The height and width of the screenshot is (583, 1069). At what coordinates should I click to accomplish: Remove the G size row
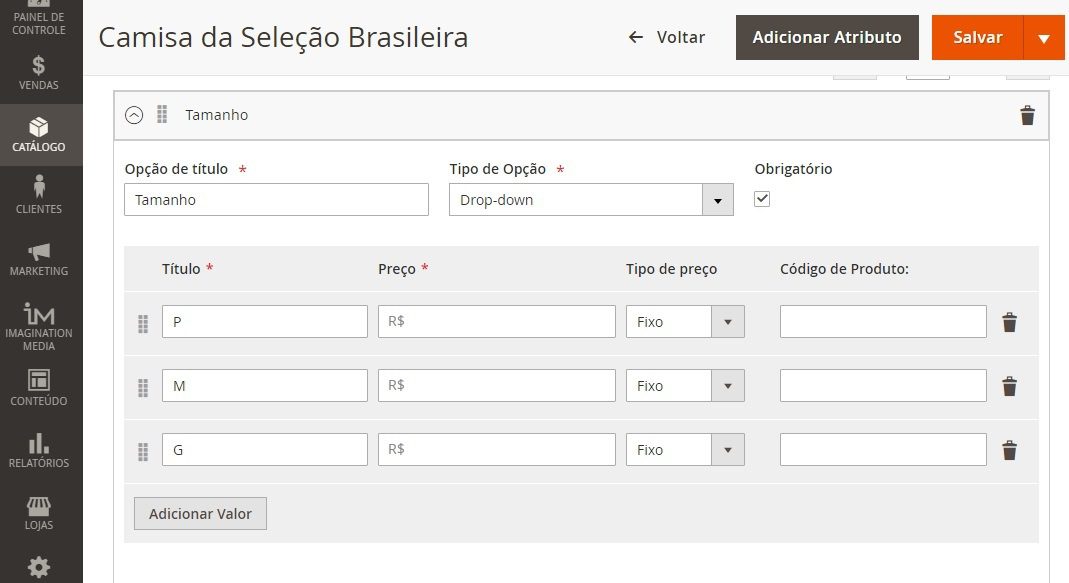point(1010,450)
